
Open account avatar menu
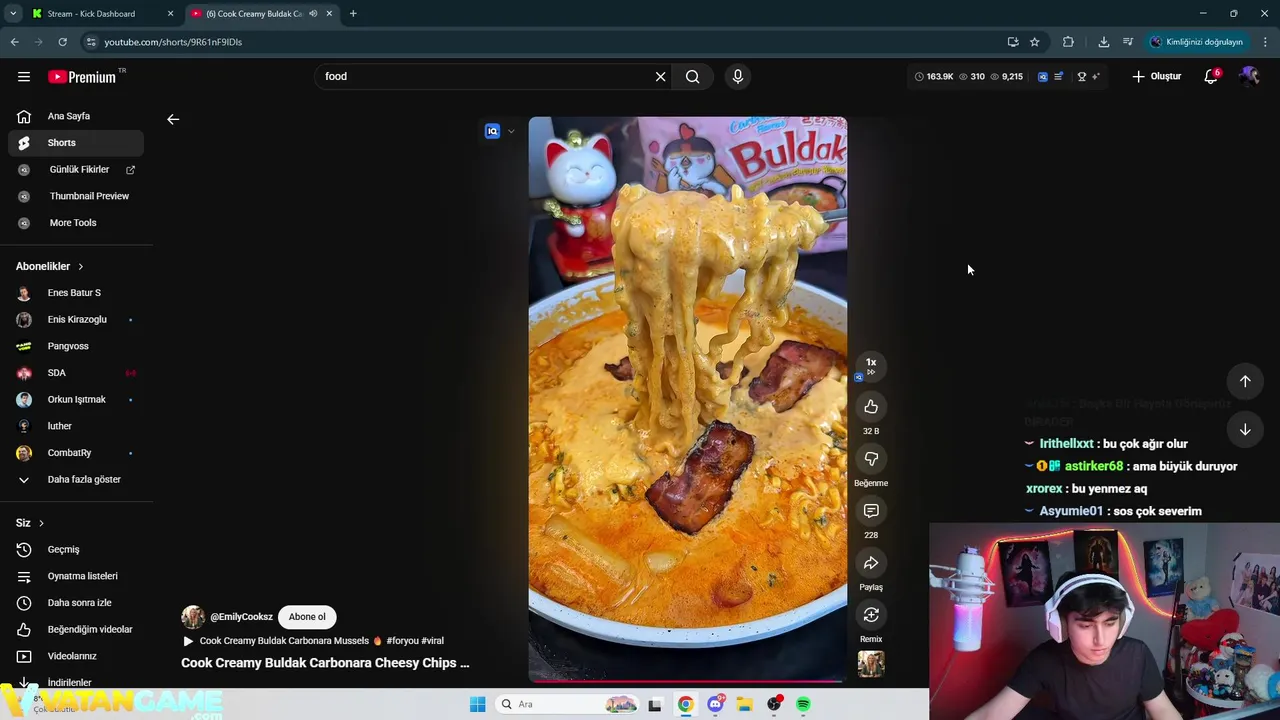[x=1249, y=77]
